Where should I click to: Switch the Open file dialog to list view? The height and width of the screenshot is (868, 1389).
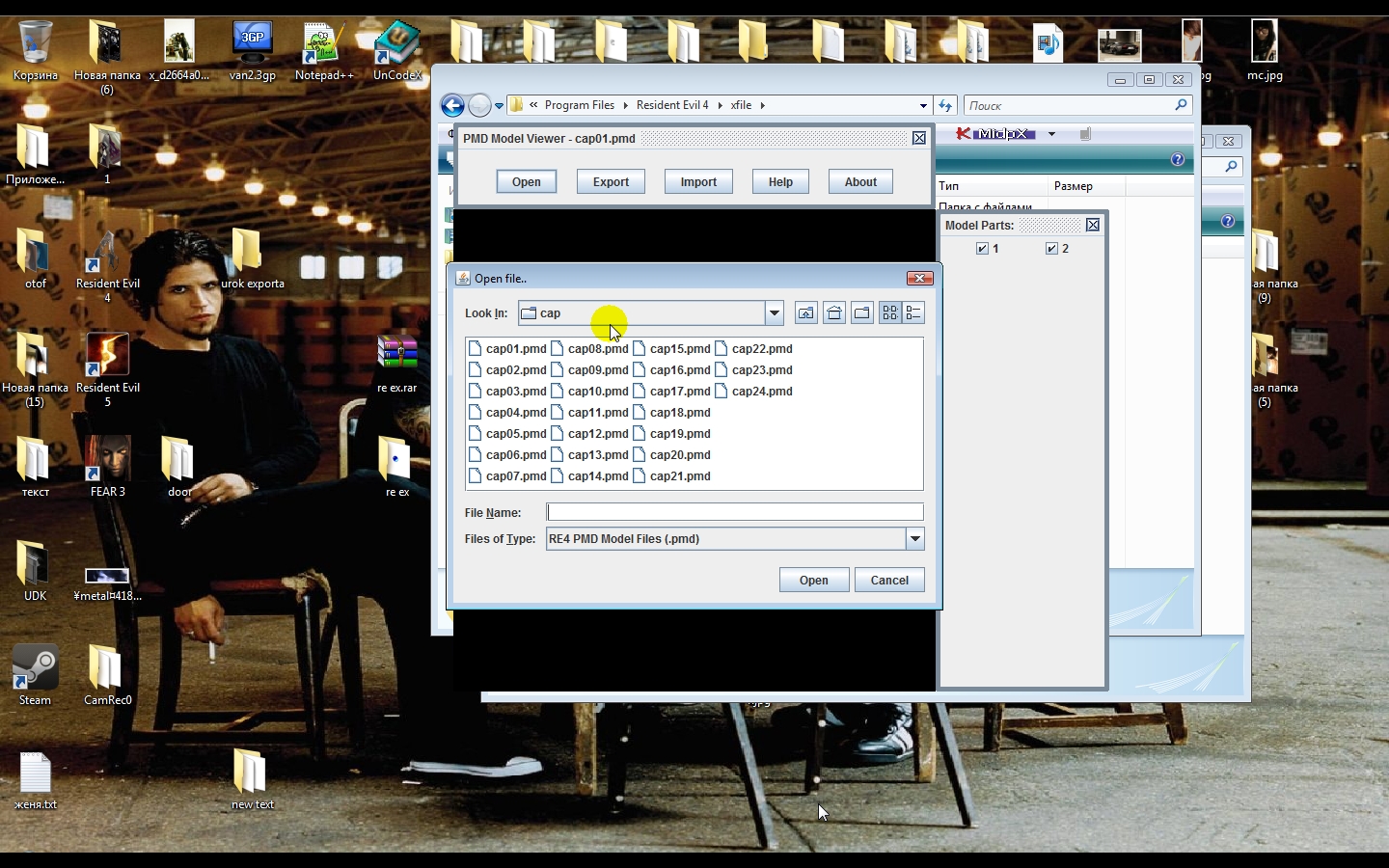889,312
